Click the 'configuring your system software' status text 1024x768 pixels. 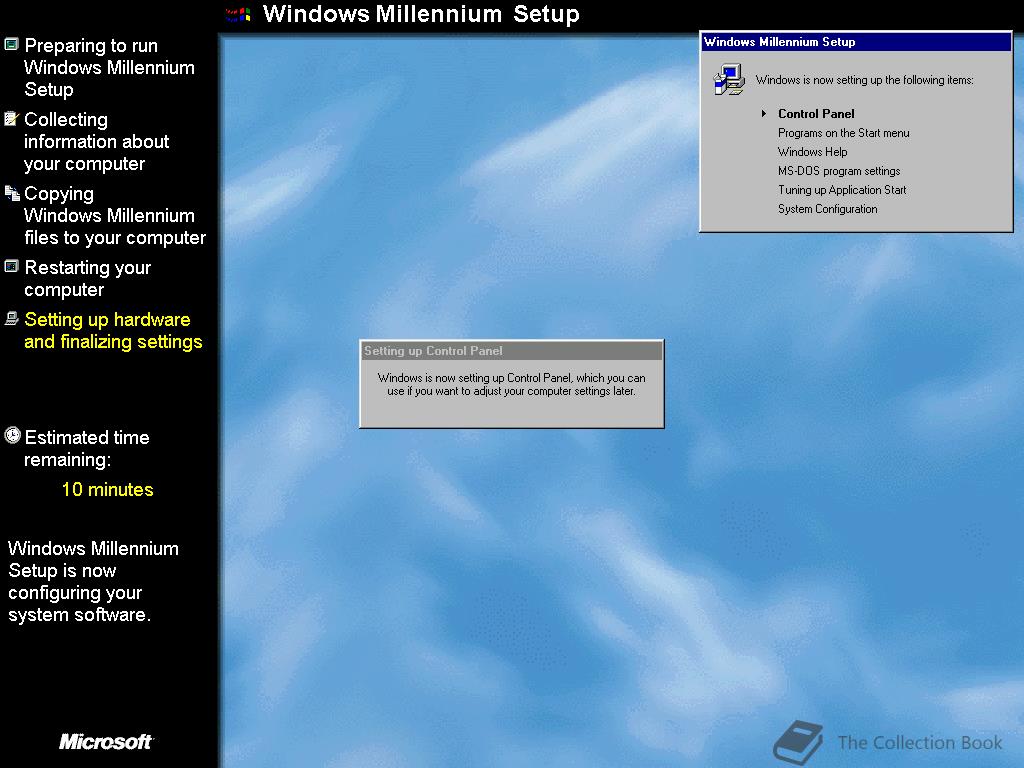point(93,581)
